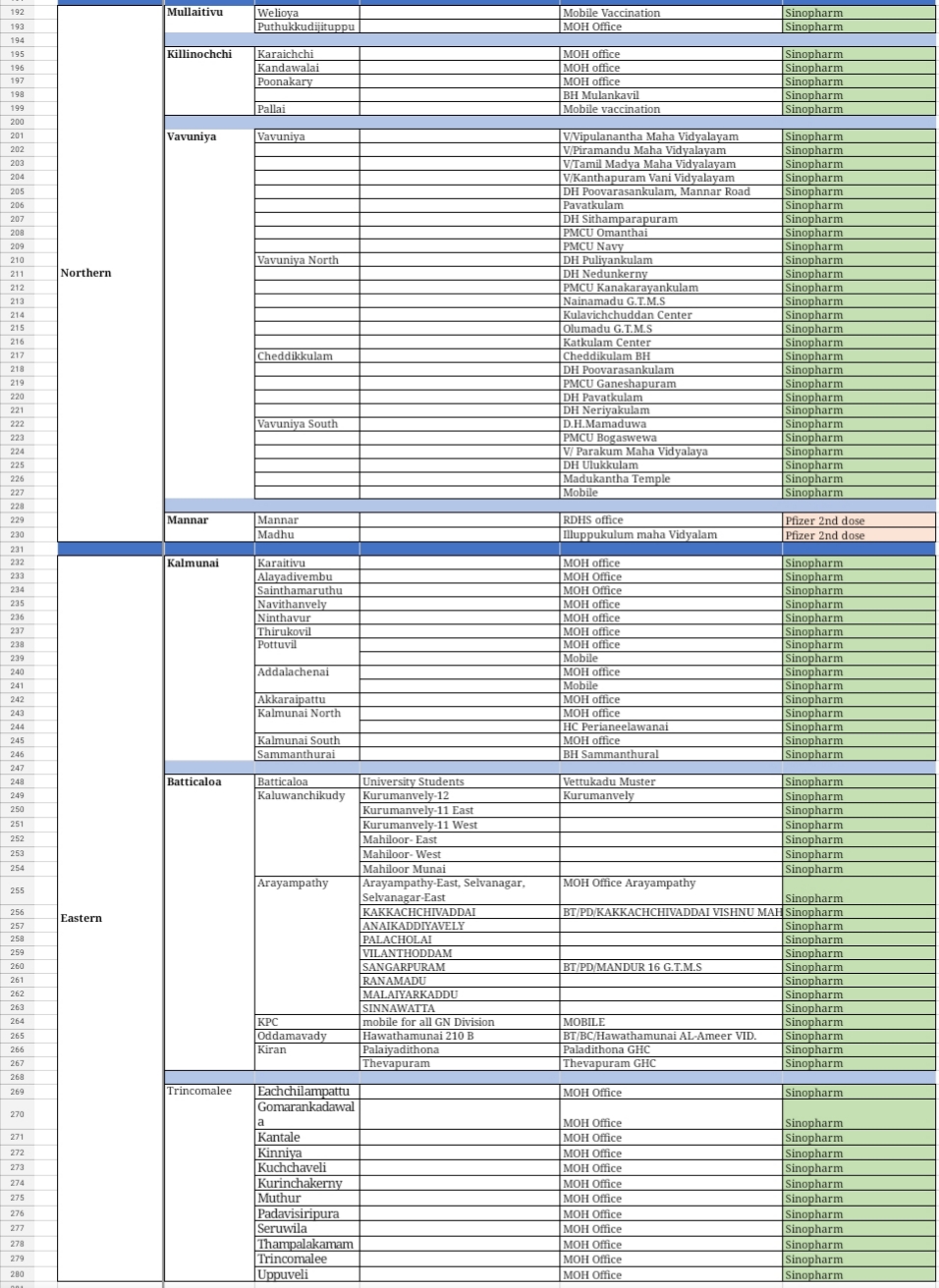Select the Puthukkudijituppu cell

(307, 27)
